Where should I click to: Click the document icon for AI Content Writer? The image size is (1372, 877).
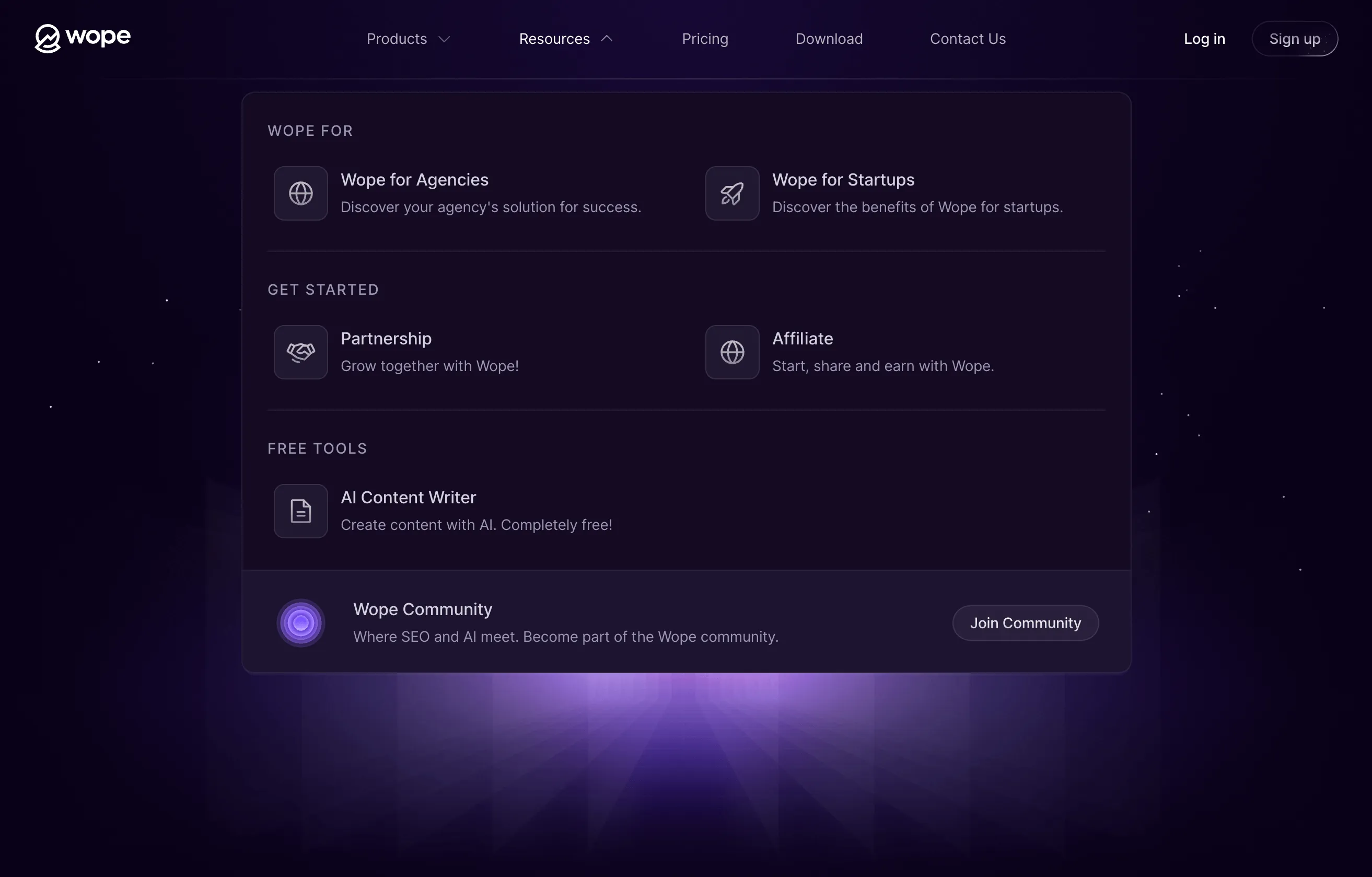coord(300,511)
